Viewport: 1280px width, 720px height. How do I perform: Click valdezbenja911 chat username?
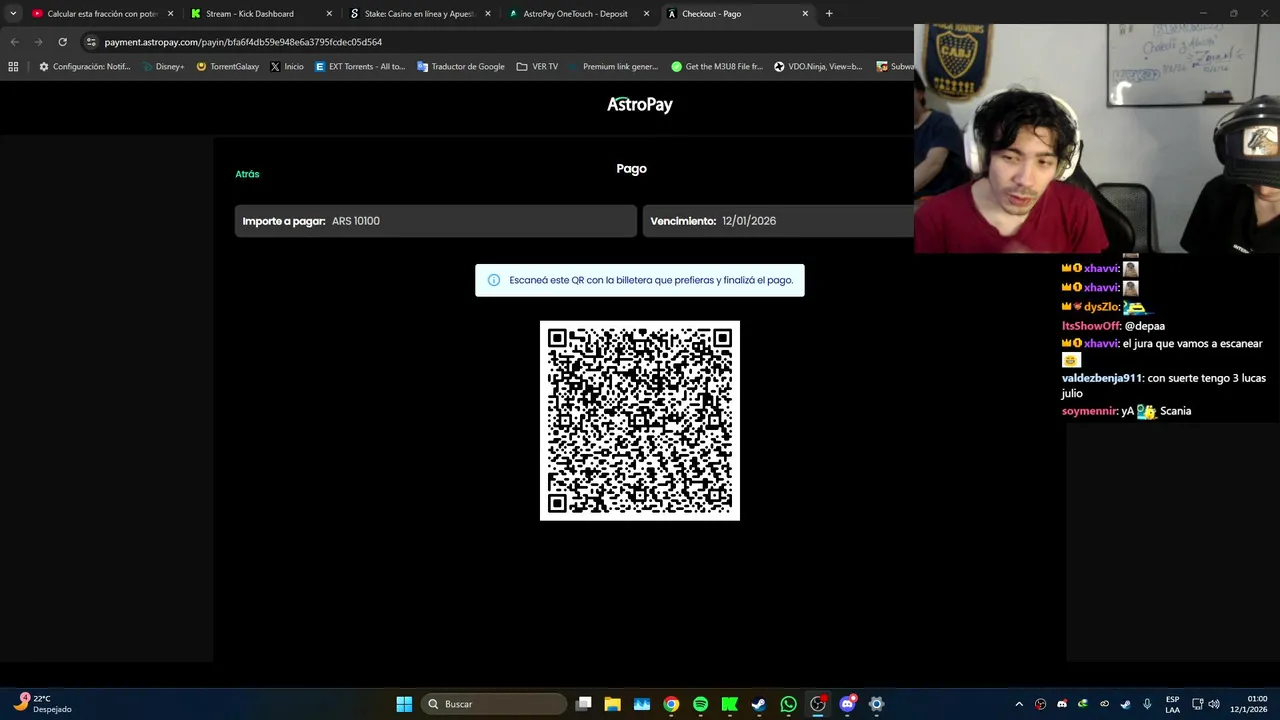1101,378
